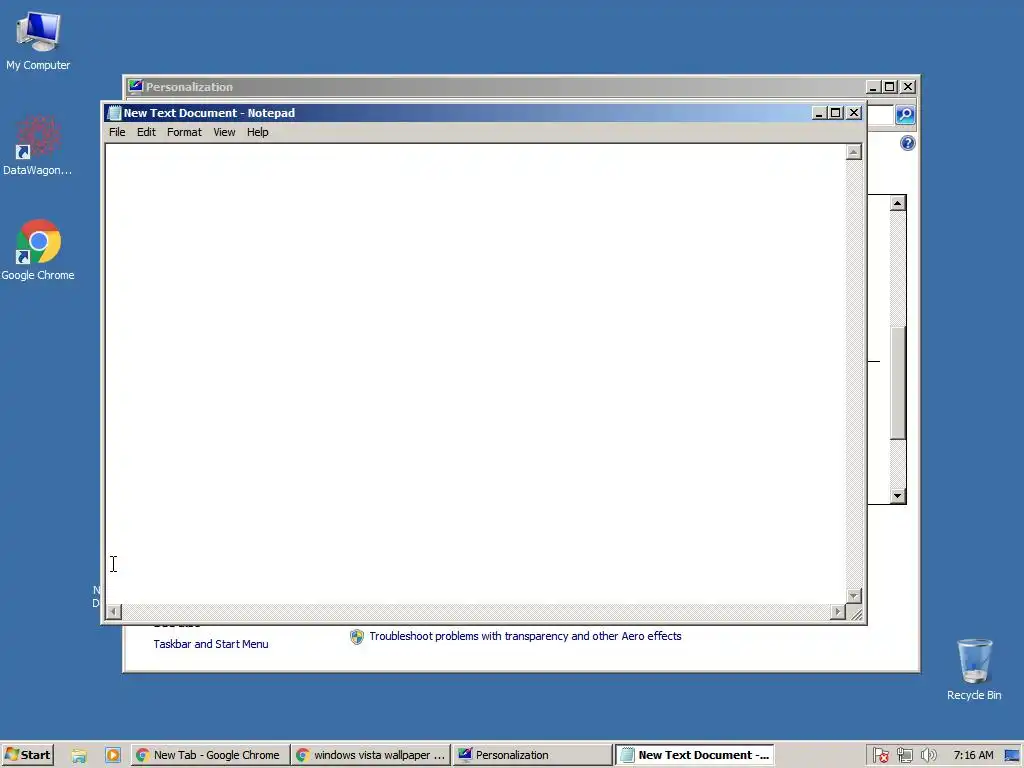Screen dimensions: 1024x768
Task: Click Notepad vertical scrollbar up arrow
Action: 854,152
